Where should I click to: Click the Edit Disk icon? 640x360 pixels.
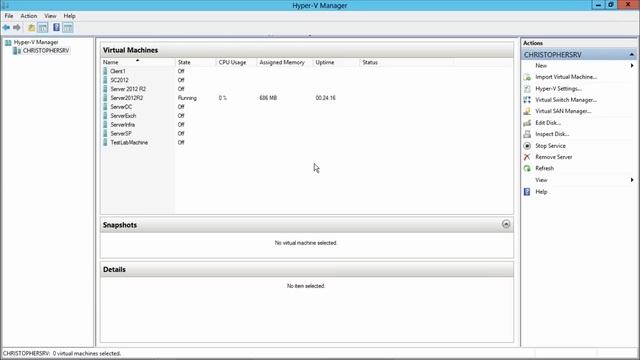click(x=527, y=123)
